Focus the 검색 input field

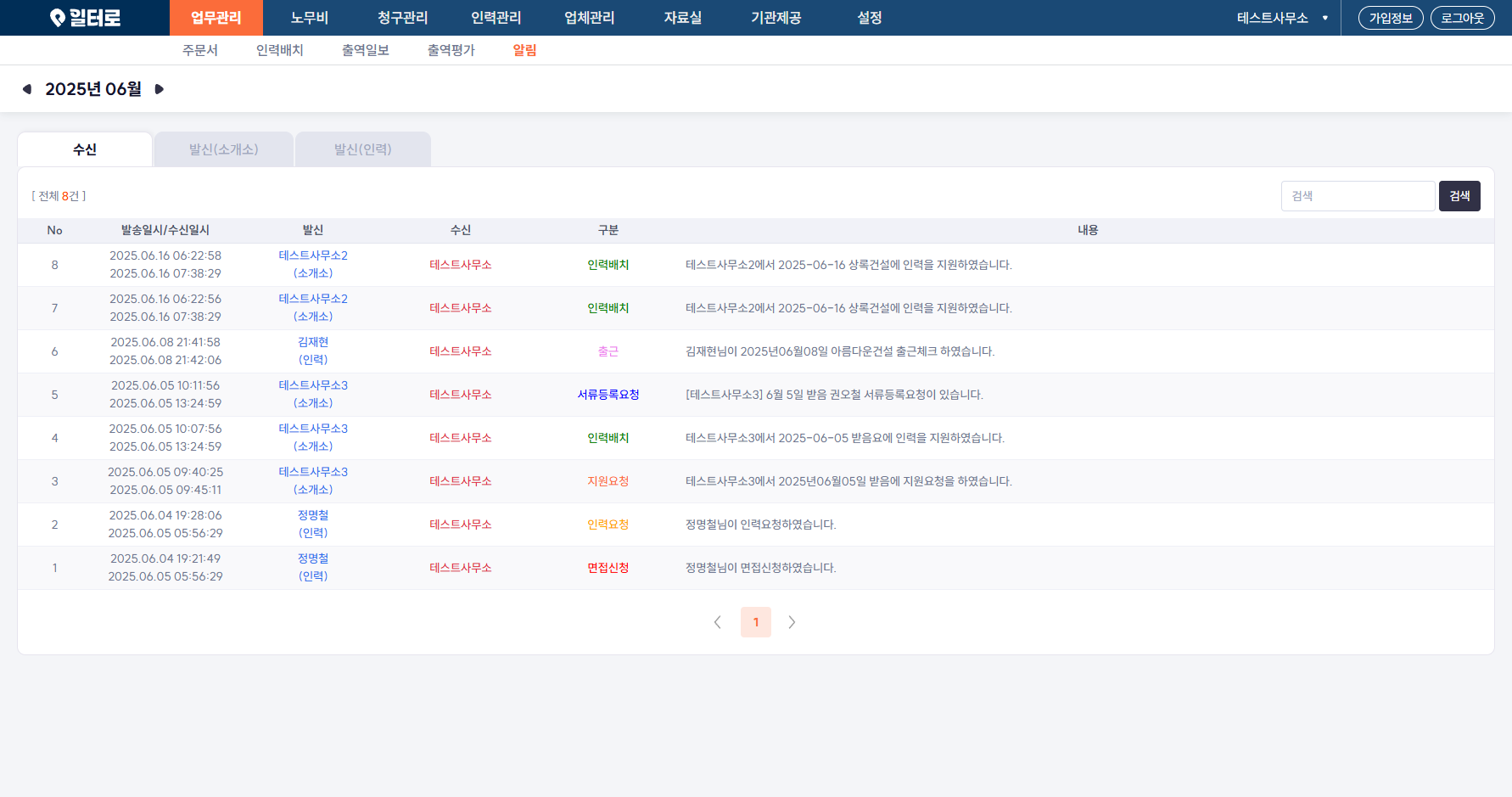(x=1358, y=196)
